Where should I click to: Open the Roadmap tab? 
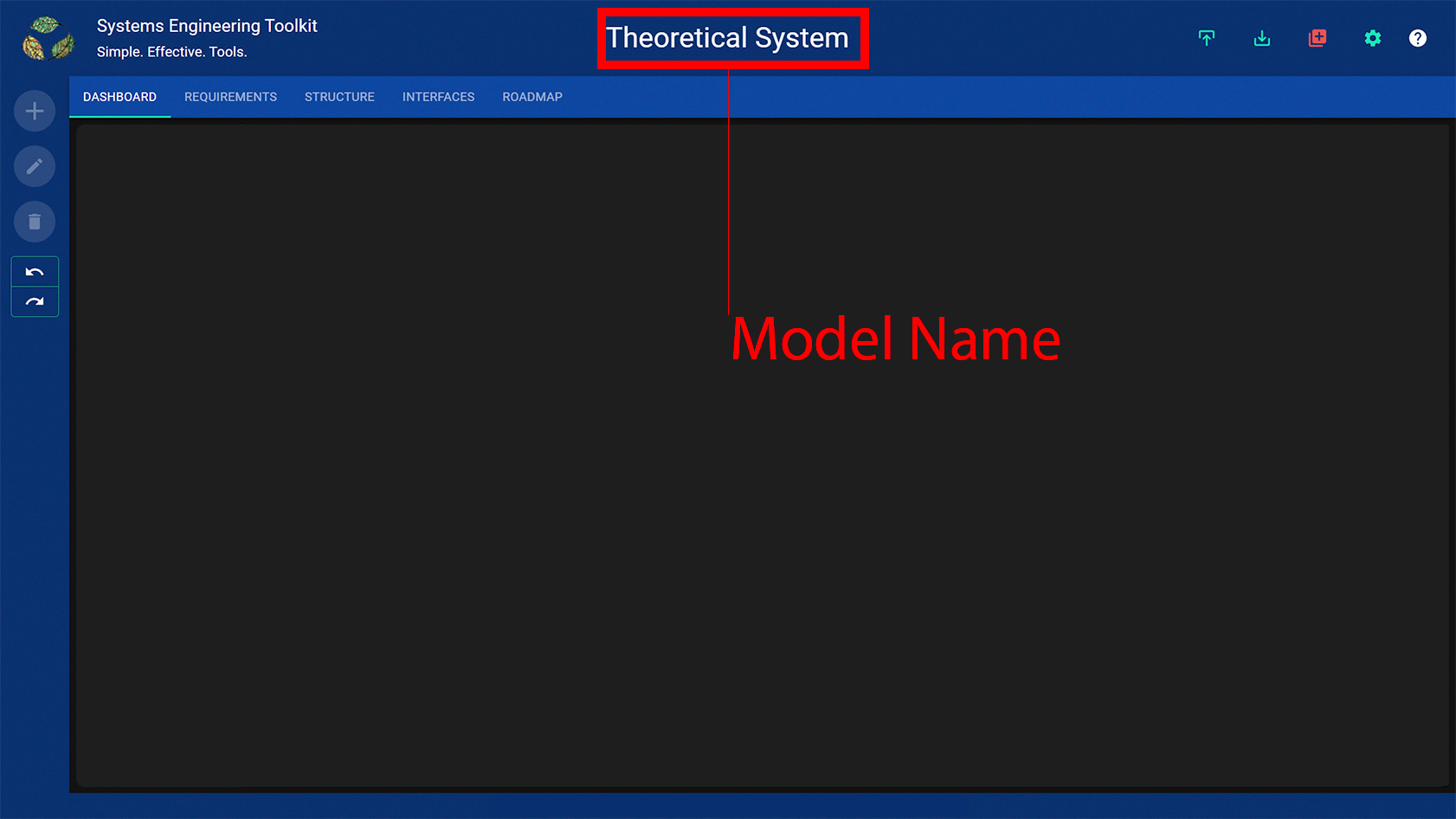click(532, 97)
